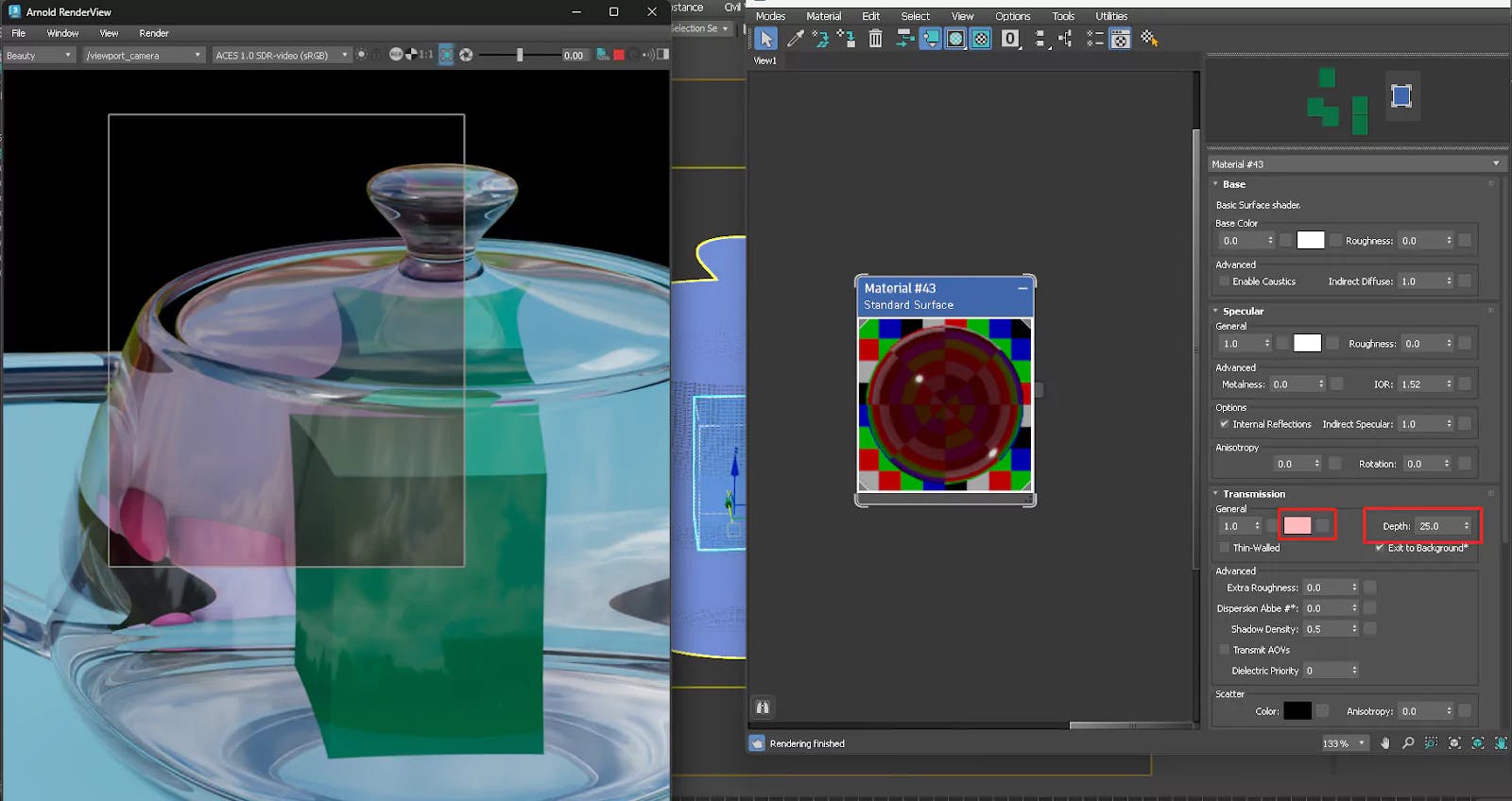
Task: Click Zoom Extents icon in navigation bar
Action: 1454,743
